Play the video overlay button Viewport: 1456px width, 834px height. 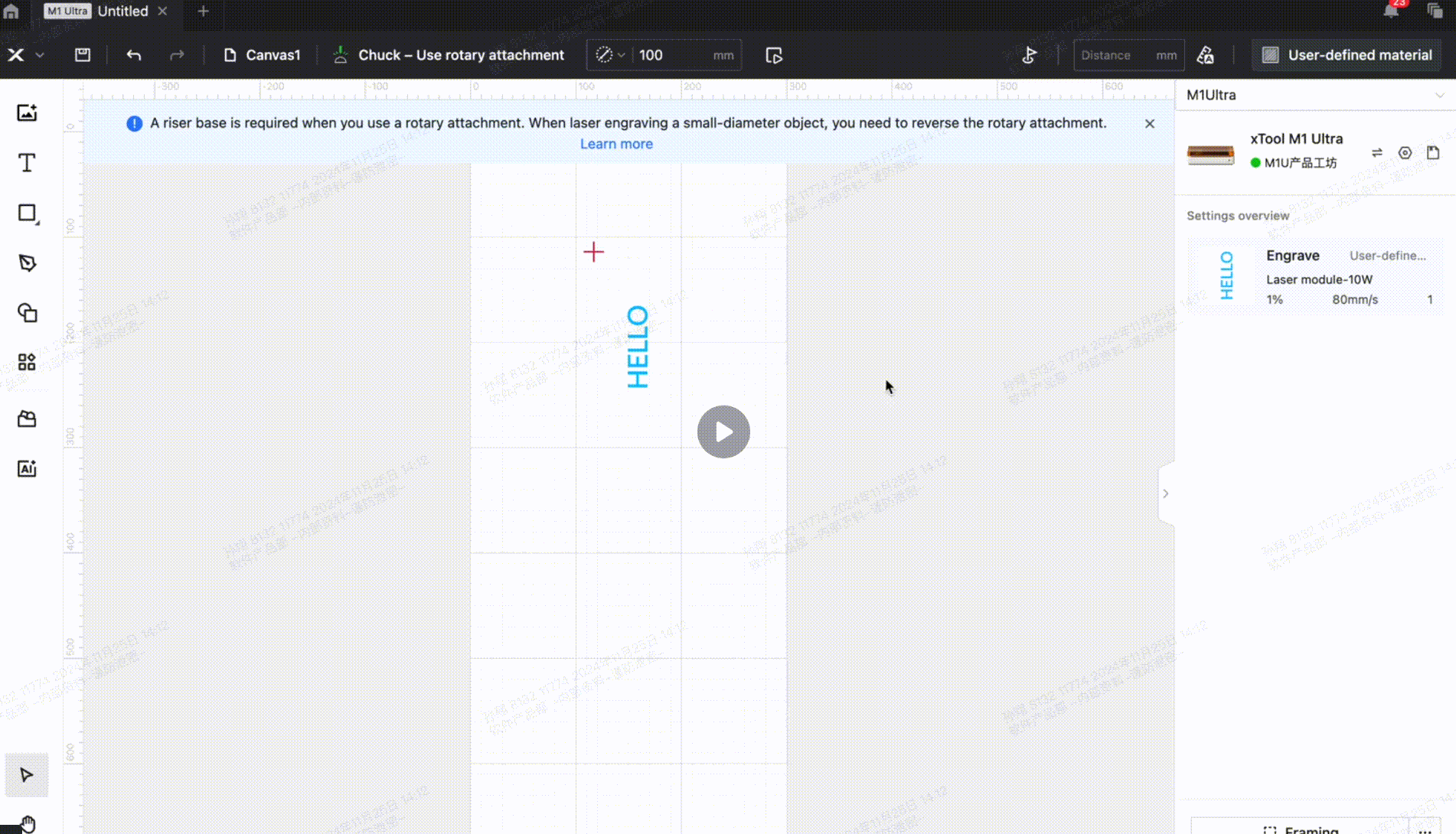tap(723, 432)
